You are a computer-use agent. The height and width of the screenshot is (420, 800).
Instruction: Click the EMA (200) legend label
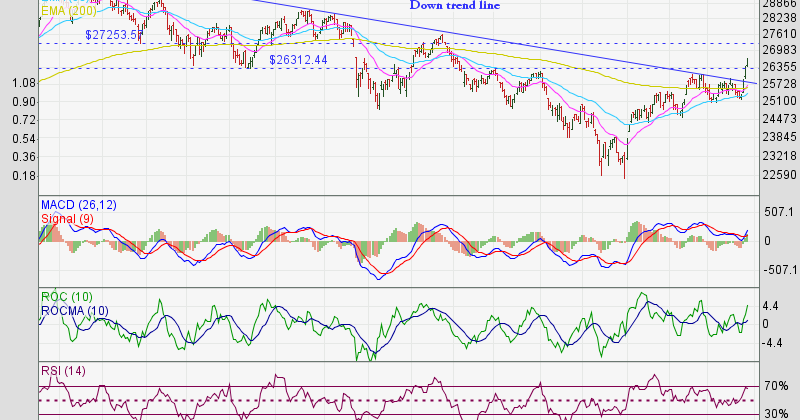click(x=69, y=11)
